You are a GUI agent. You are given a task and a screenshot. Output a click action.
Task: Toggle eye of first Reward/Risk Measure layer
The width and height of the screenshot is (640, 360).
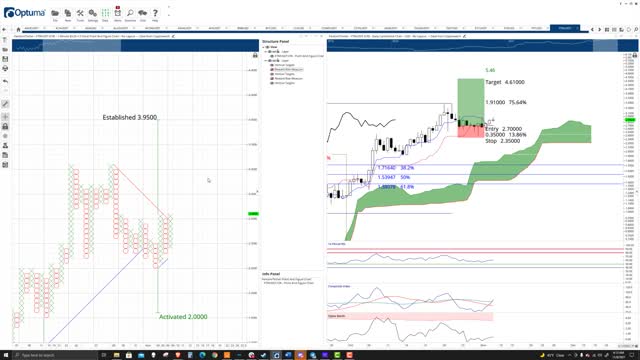272,69
